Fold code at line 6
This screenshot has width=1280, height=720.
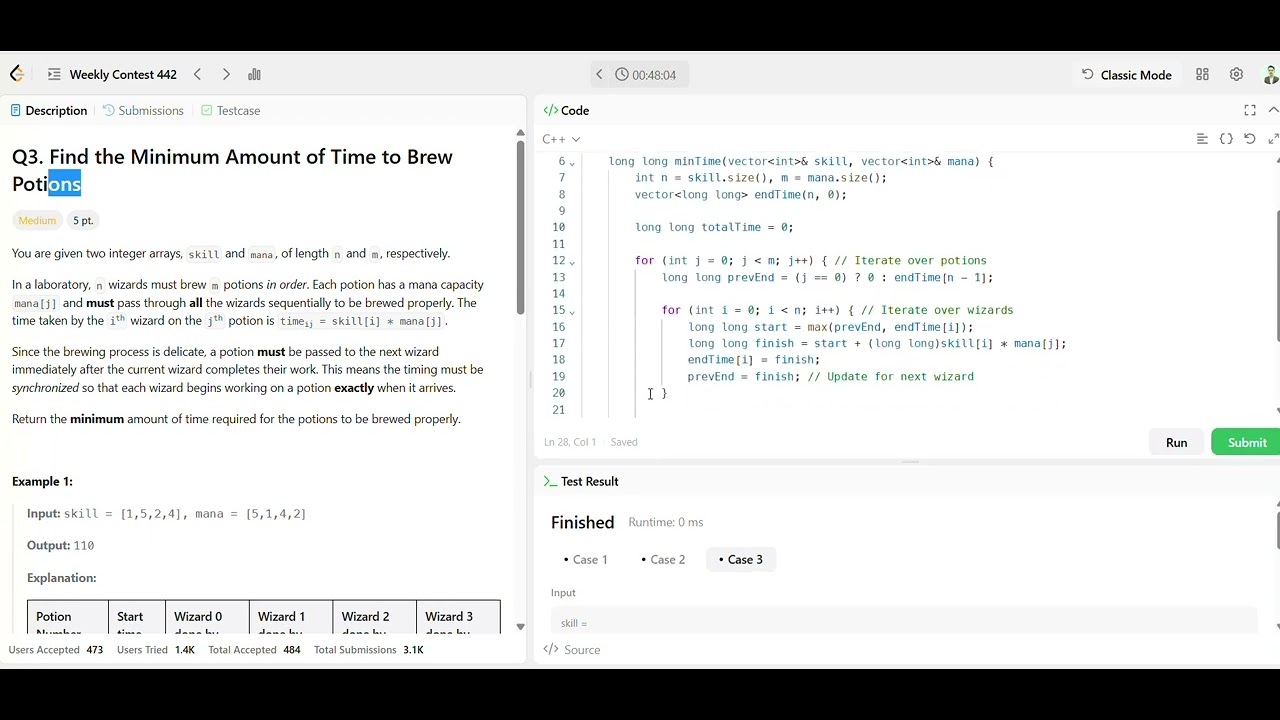572,162
